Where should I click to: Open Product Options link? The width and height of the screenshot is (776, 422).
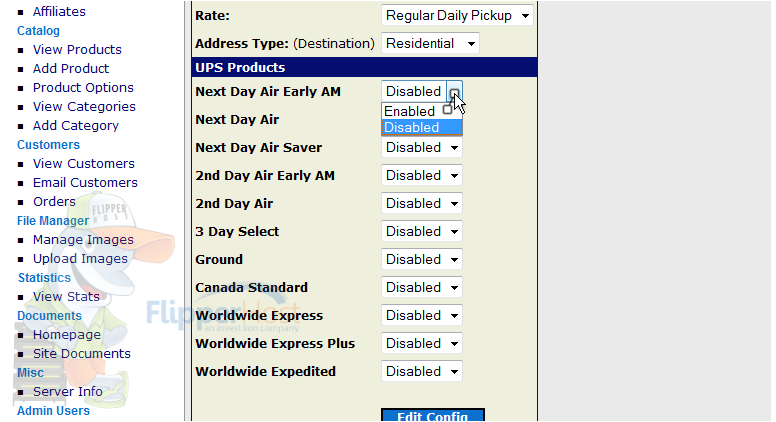click(x=83, y=88)
